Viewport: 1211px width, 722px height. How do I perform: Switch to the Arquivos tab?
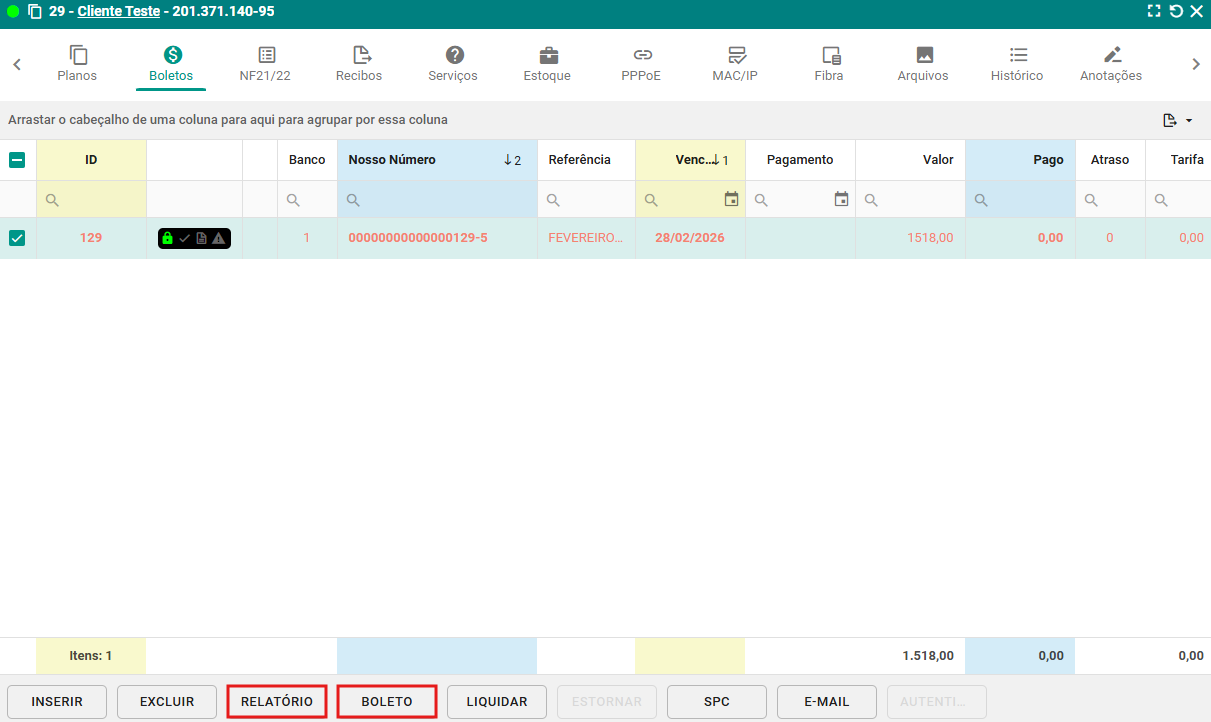pos(923,64)
